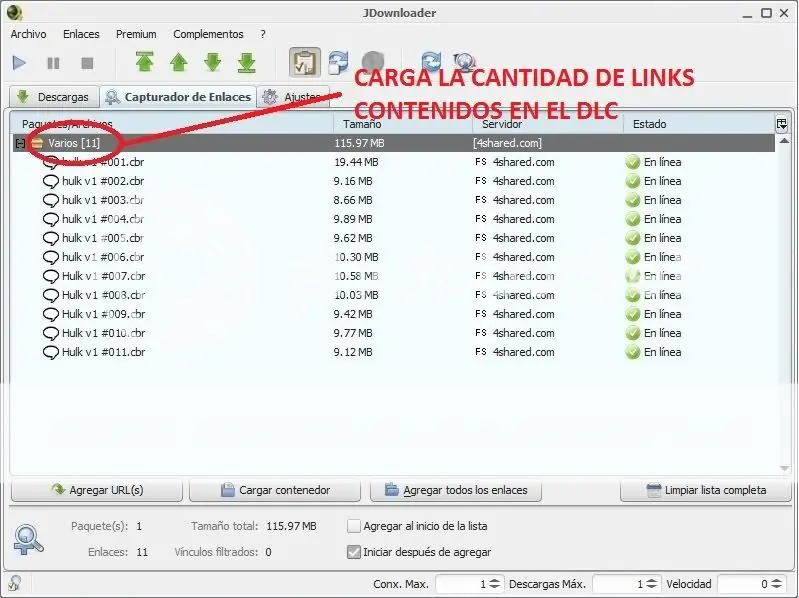Viewport: 799px width, 598px height.
Task: Switch to the Ajustes tab
Action: tap(293, 97)
